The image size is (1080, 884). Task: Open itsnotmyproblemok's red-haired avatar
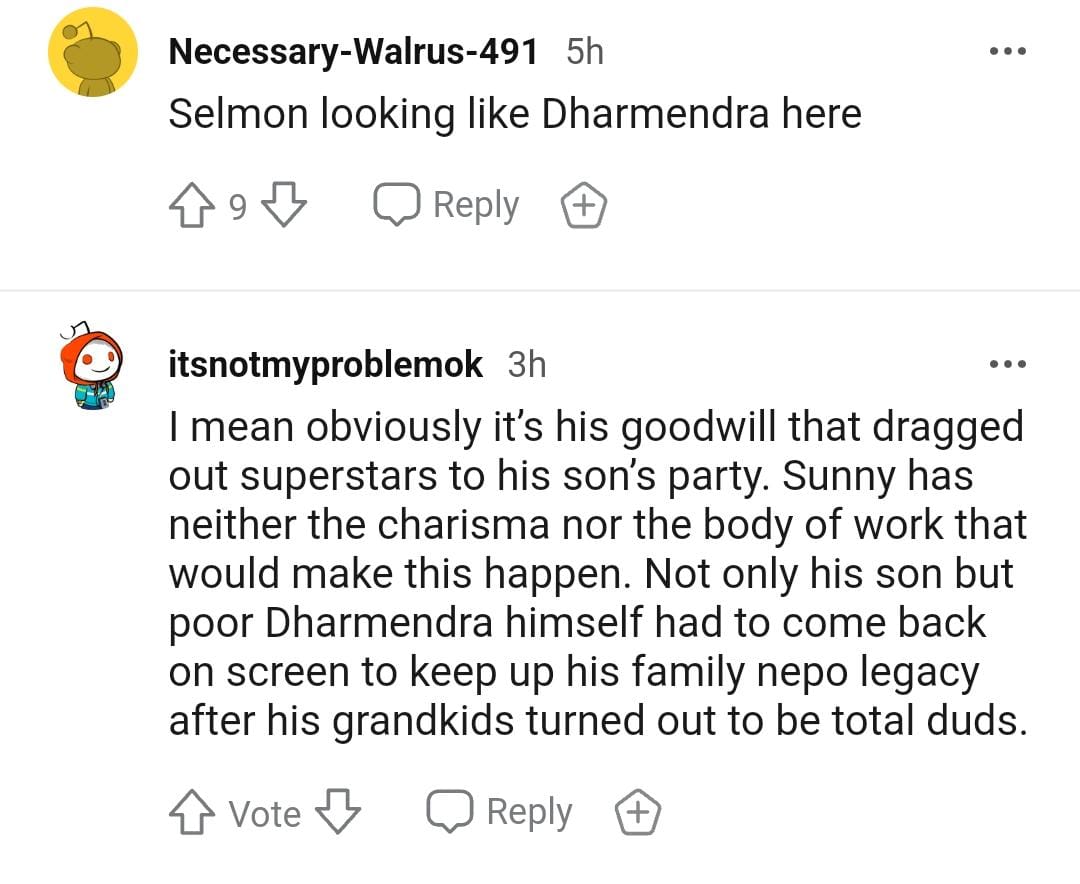click(x=93, y=367)
